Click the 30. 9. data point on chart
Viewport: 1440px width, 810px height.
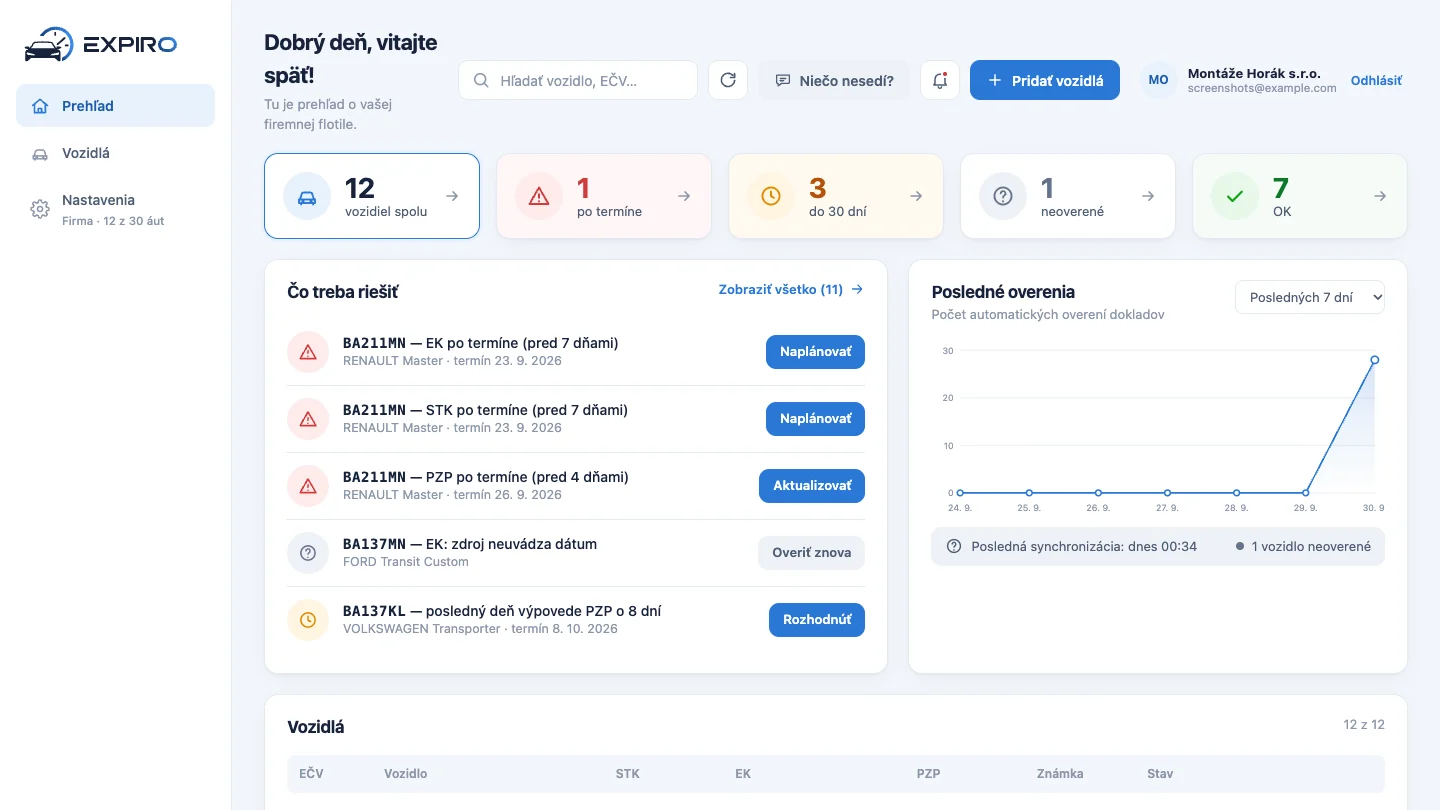tap(1375, 360)
